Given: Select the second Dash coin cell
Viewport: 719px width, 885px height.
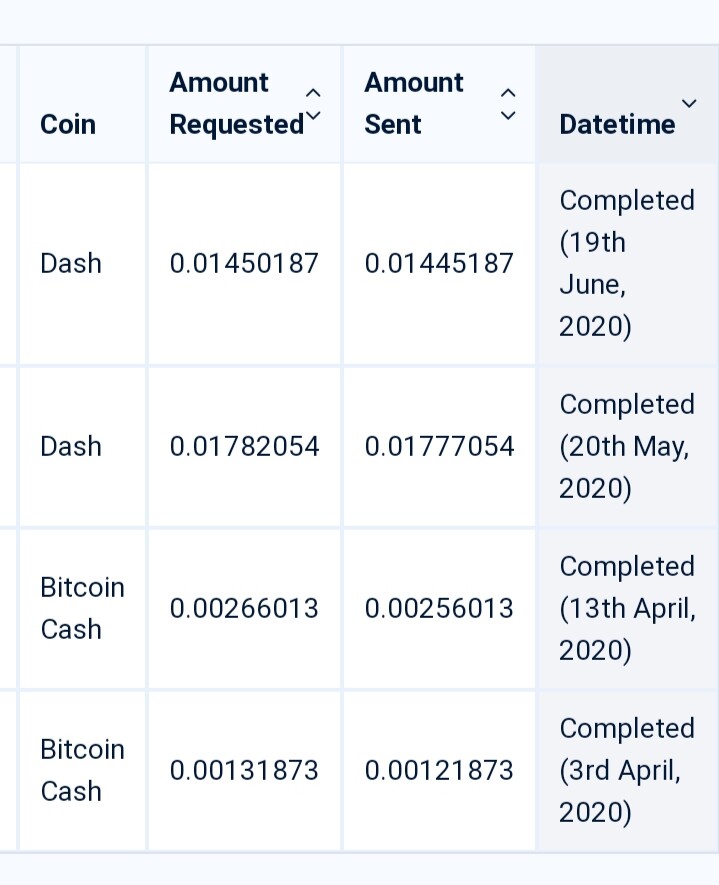Looking at the screenshot, I should click(71, 446).
